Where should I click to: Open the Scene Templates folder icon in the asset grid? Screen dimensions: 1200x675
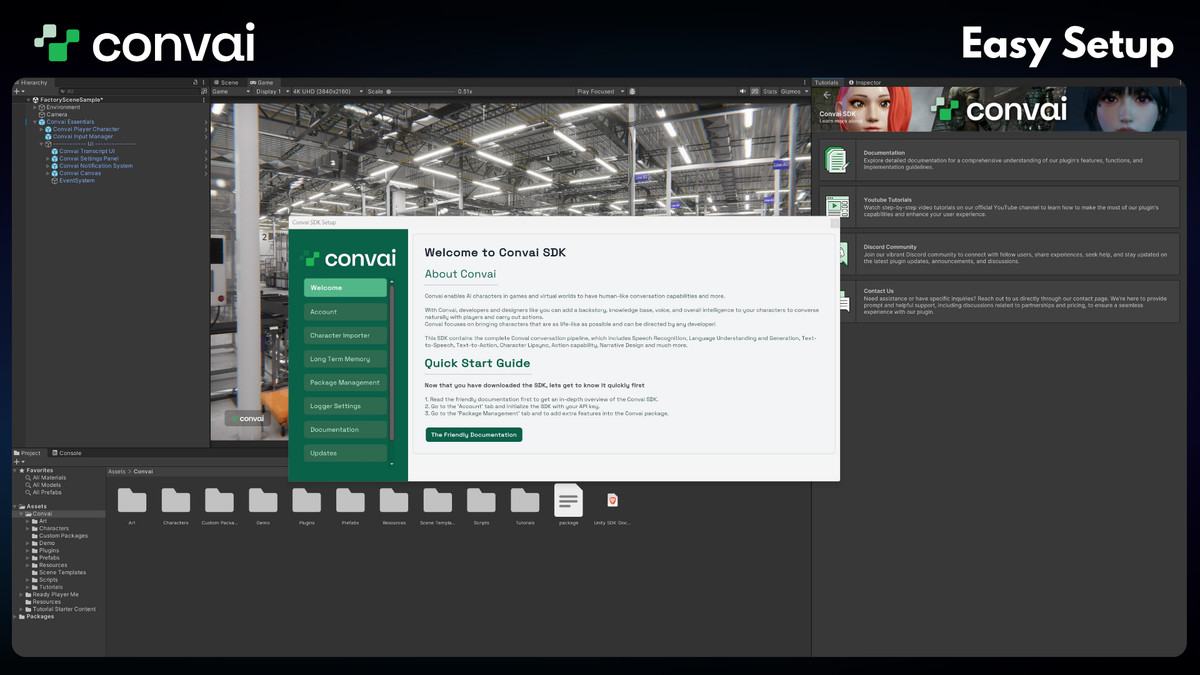pos(437,500)
